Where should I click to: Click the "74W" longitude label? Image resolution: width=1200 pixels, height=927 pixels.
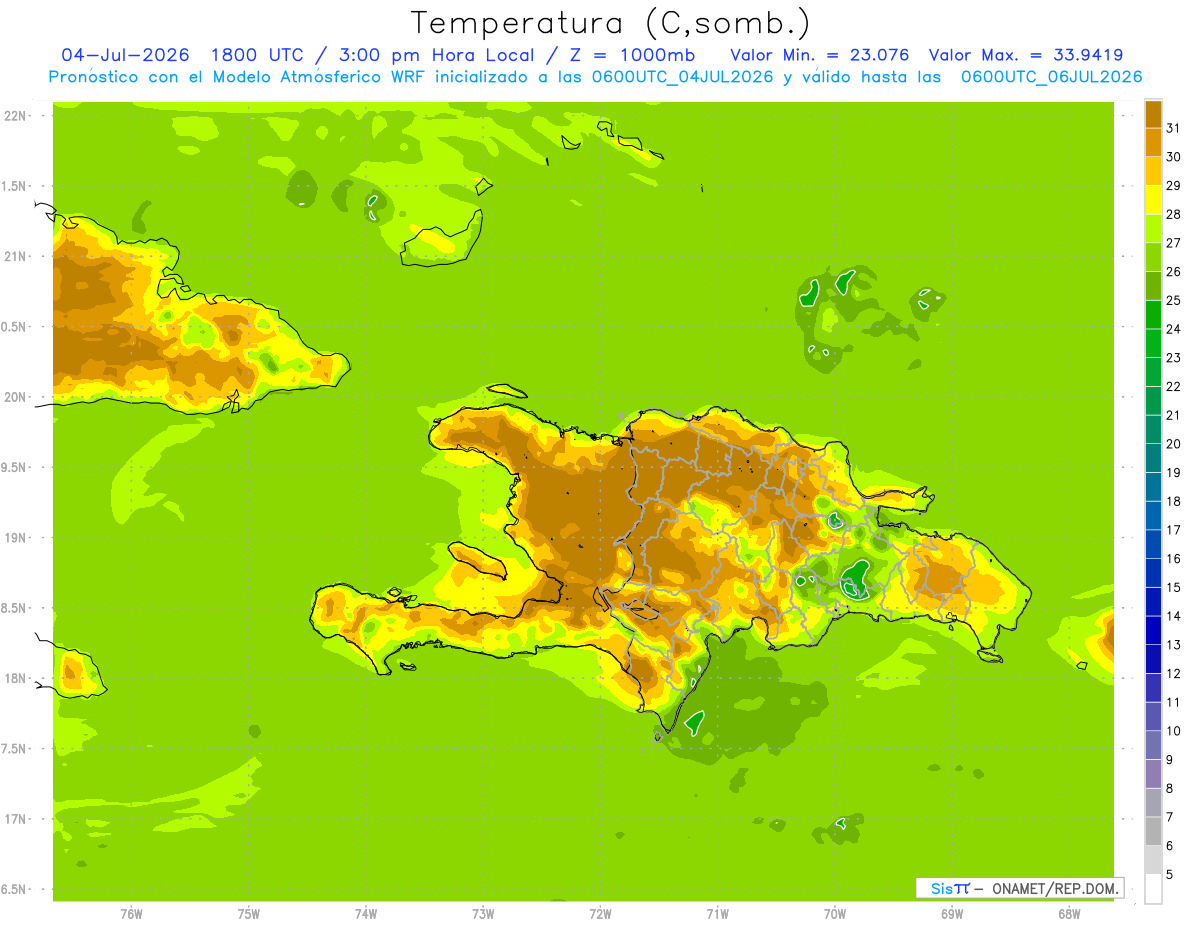click(x=366, y=914)
